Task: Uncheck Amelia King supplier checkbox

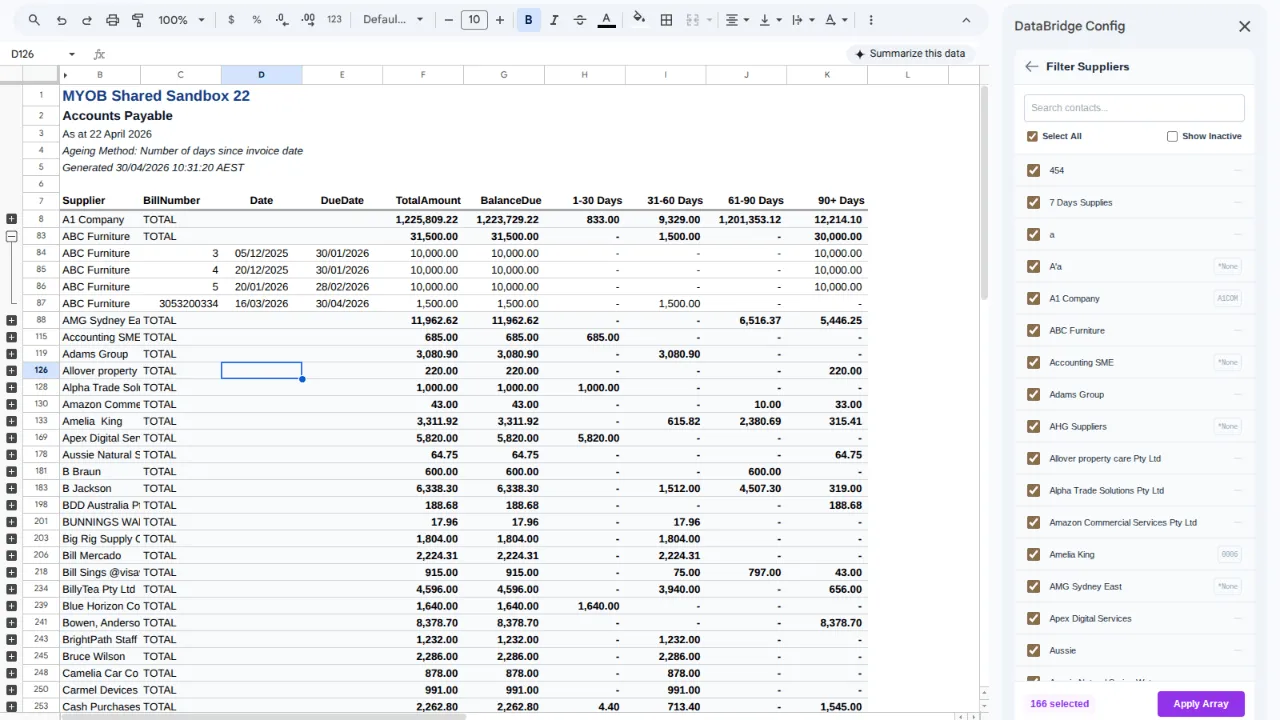Action: [1033, 555]
